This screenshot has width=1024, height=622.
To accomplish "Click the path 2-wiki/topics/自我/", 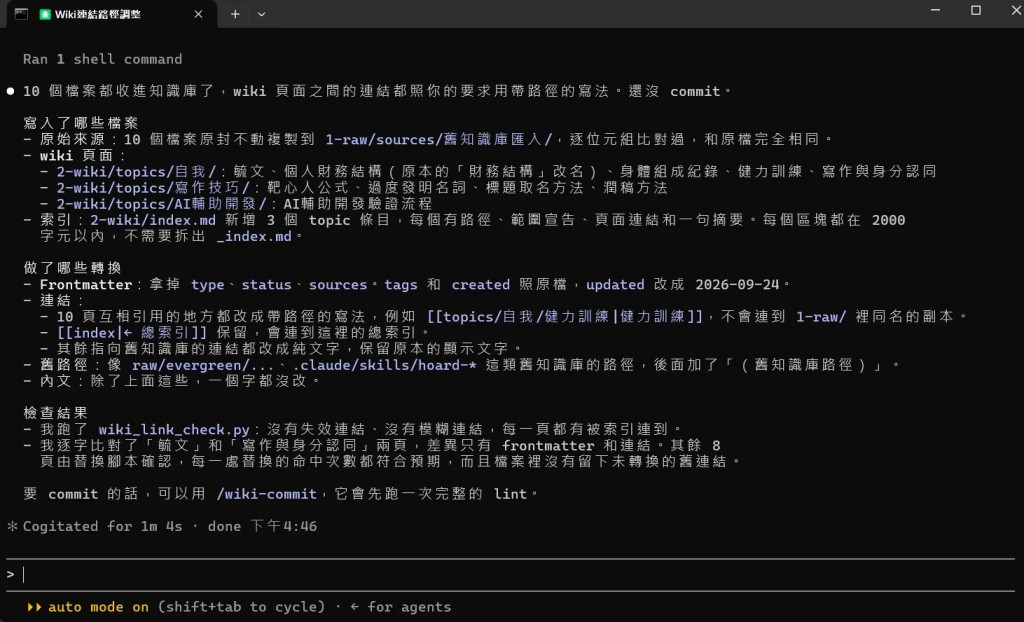I will 136,171.
